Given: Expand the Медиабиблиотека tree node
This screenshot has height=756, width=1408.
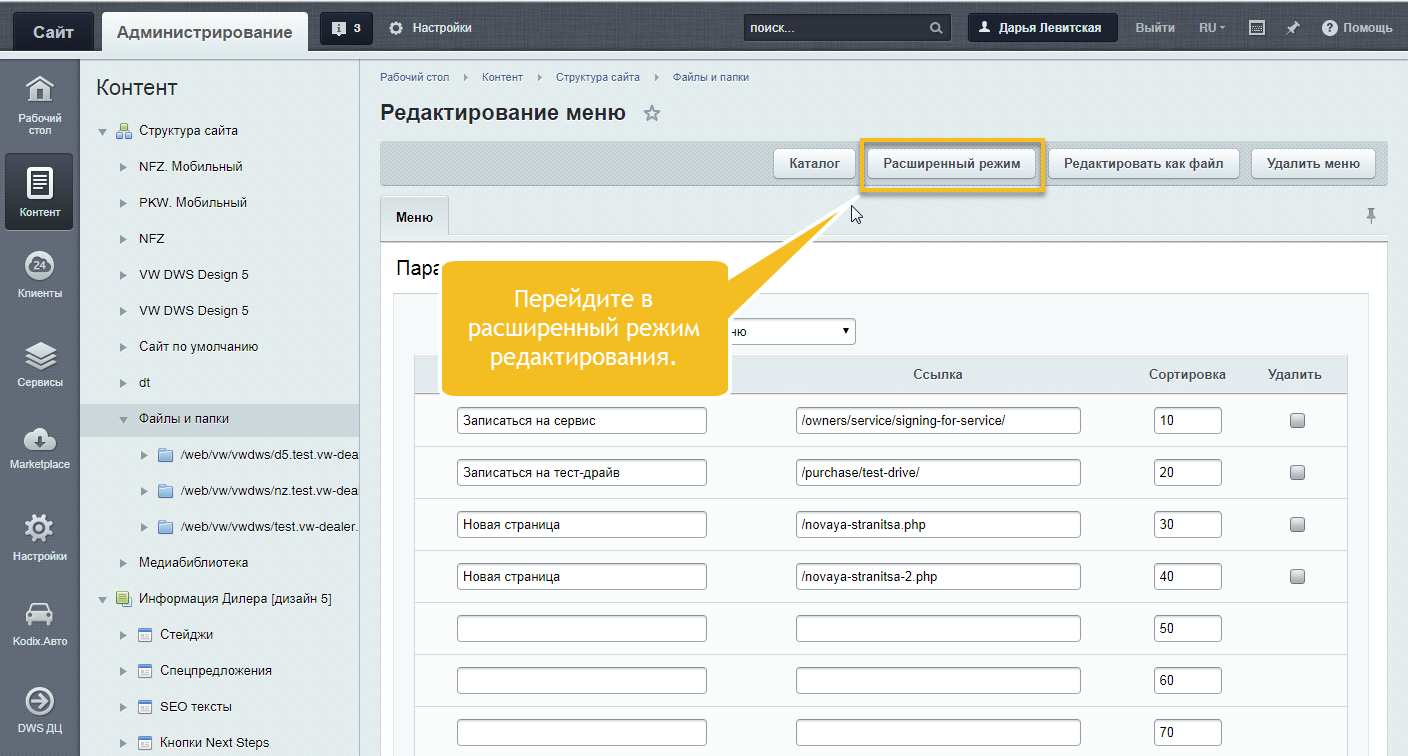Looking at the screenshot, I should click(123, 563).
